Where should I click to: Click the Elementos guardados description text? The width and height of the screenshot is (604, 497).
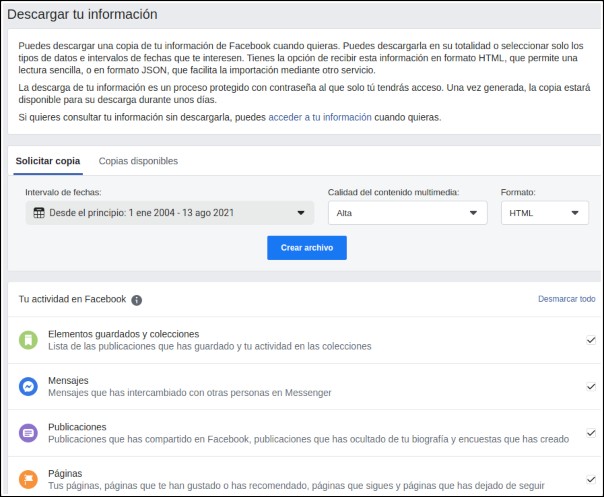click(210, 346)
